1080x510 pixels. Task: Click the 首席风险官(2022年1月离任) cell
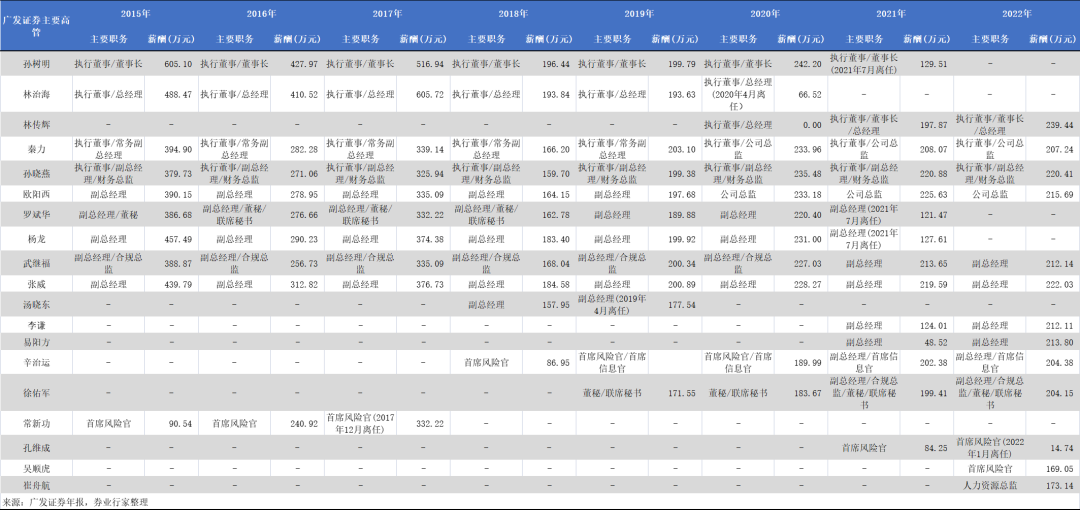click(x=992, y=447)
